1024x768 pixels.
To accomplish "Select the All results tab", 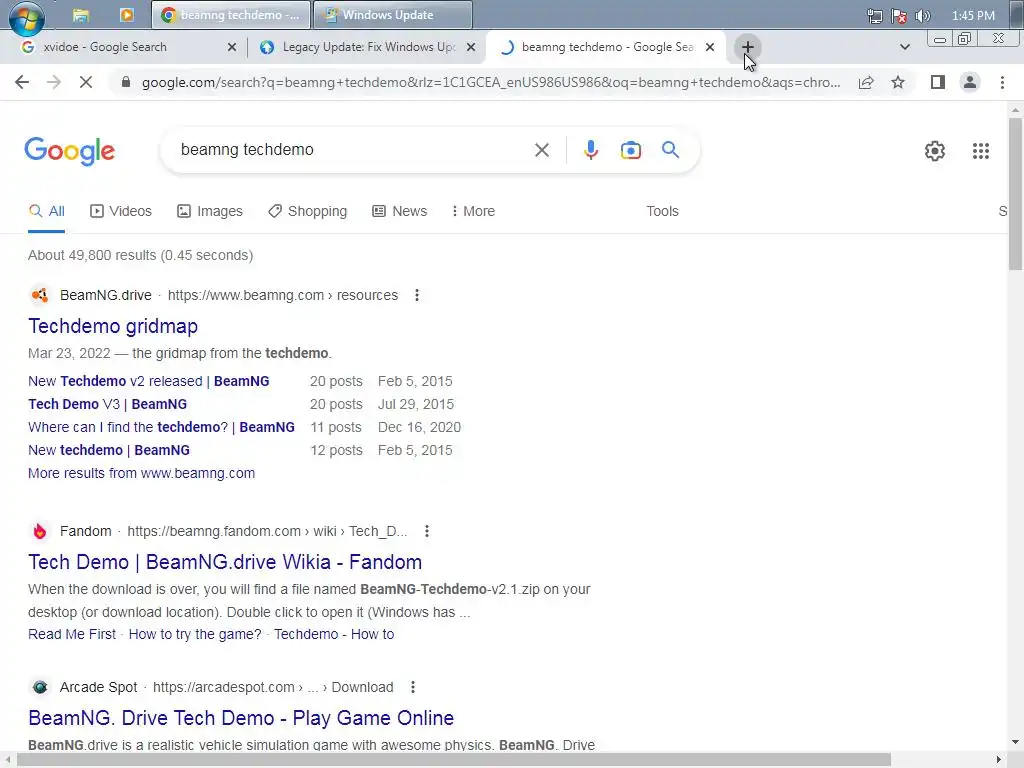I will [x=46, y=211].
